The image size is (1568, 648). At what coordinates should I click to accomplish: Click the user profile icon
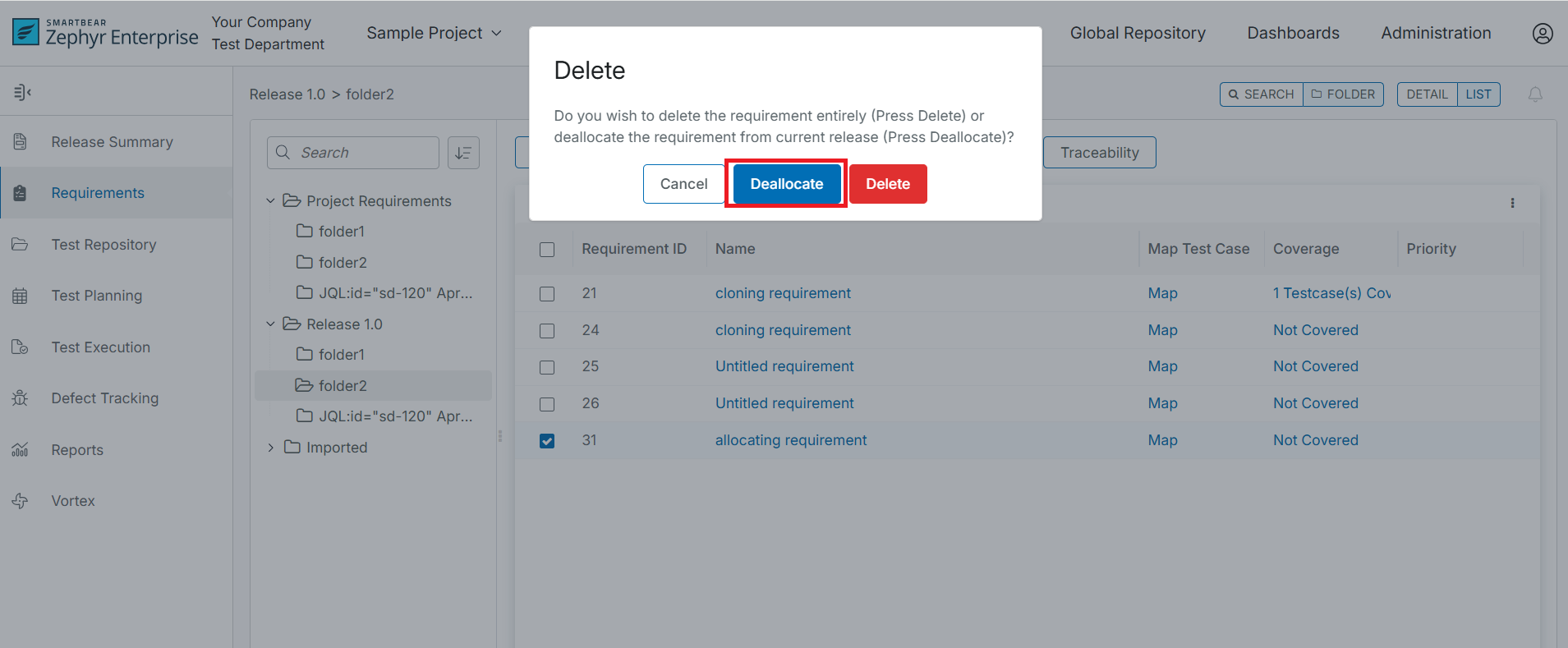[x=1542, y=34]
